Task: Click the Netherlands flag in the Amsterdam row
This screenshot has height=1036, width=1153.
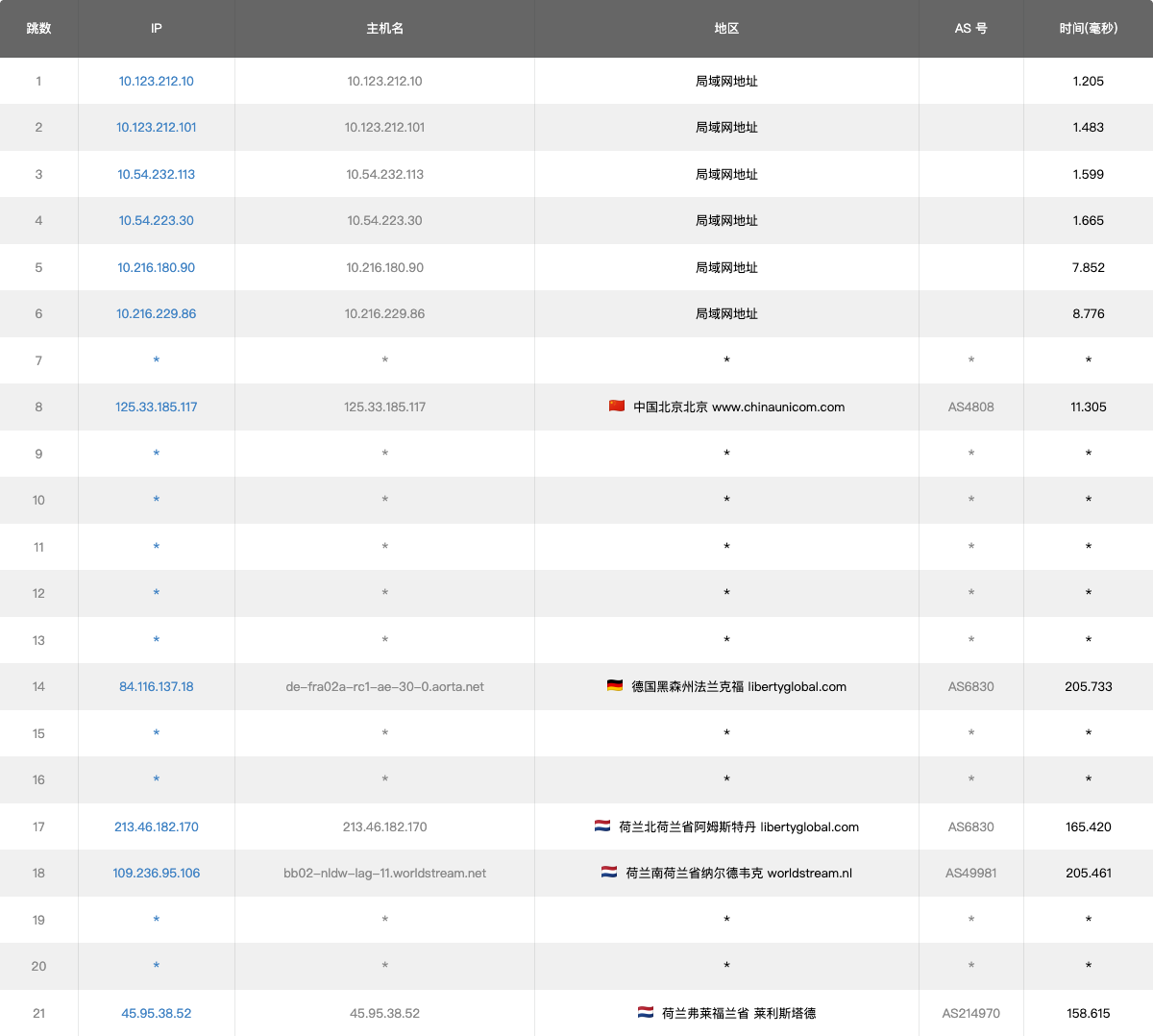Action: (602, 826)
